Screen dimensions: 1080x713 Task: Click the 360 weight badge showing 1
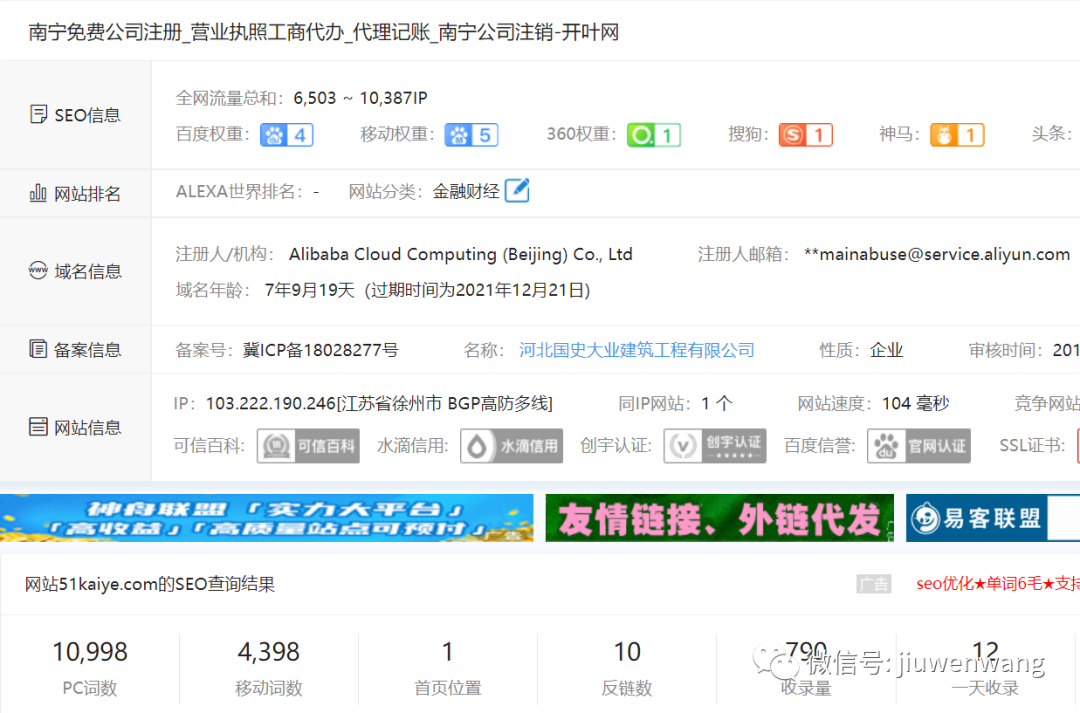pos(654,134)
